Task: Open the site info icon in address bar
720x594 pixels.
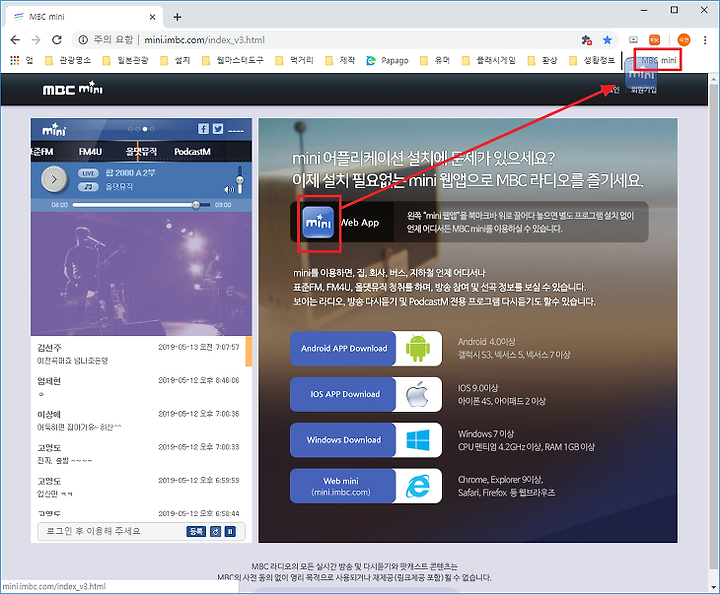Action: (83, 40)
